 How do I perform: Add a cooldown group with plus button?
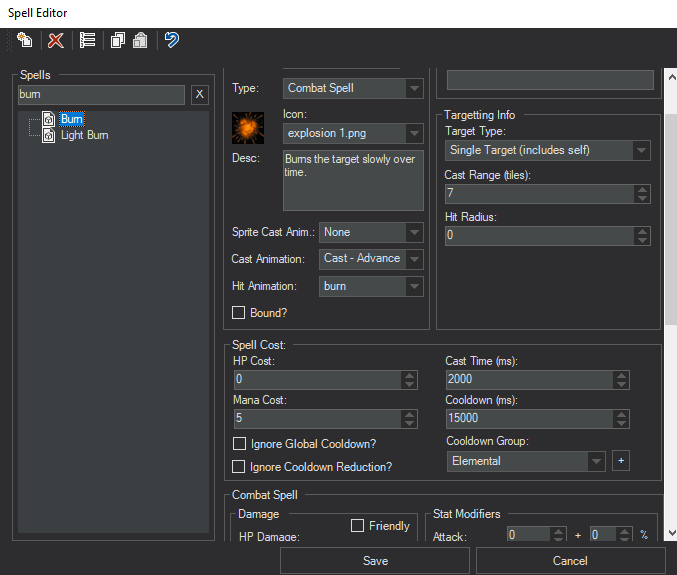coord(621,461)
